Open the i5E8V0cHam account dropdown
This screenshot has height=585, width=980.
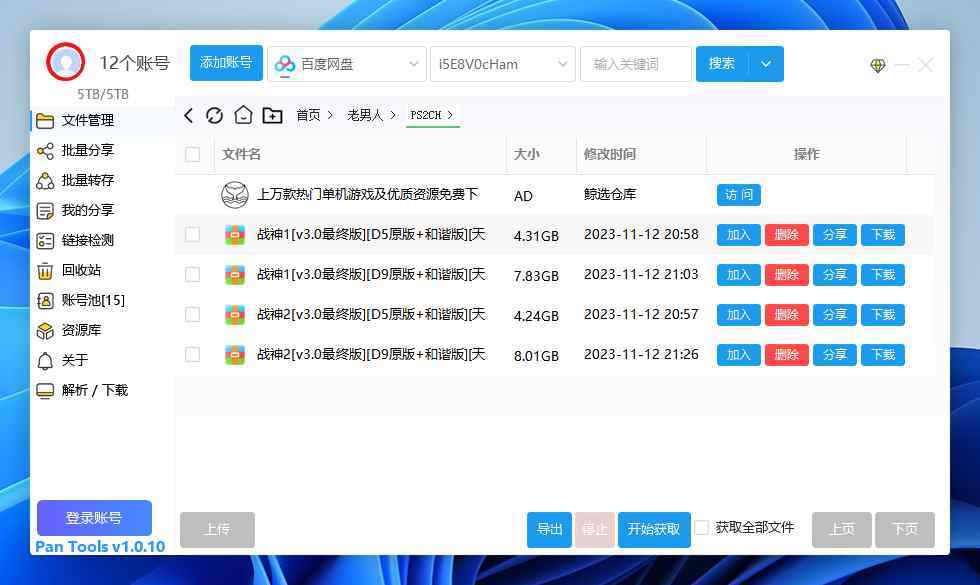coord(502,64)
